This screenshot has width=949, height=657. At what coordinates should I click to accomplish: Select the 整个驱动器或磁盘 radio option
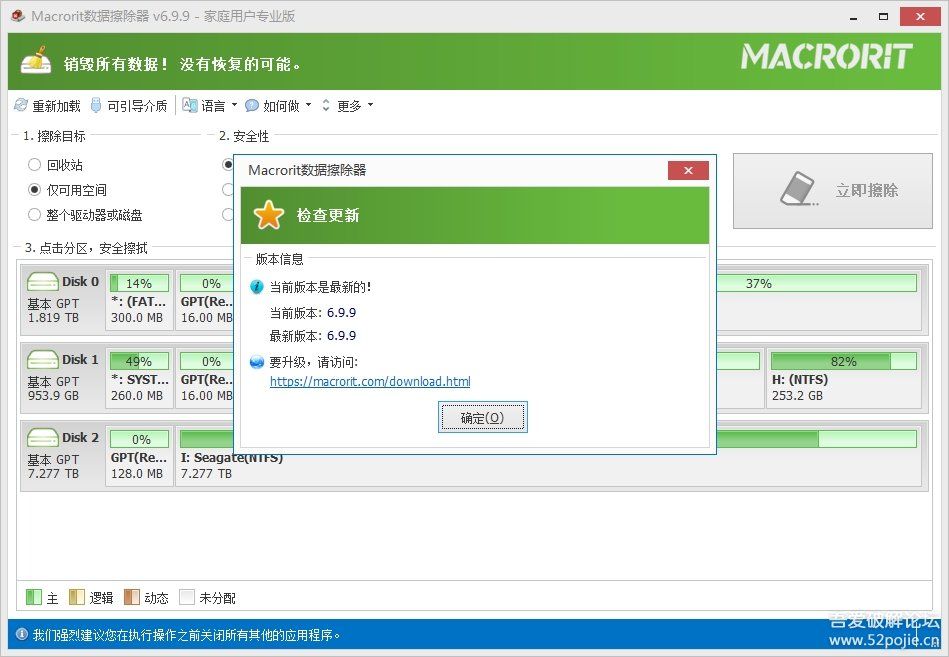34,215
